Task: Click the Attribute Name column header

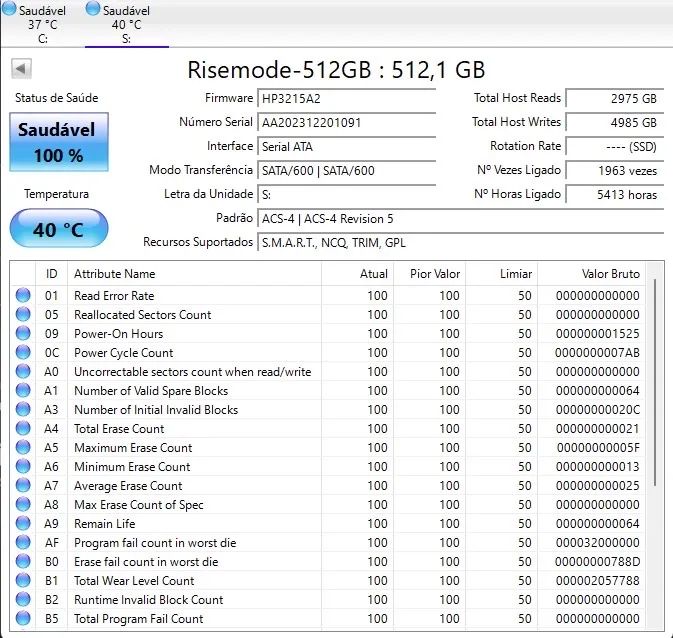Action: tap(194, 274)
